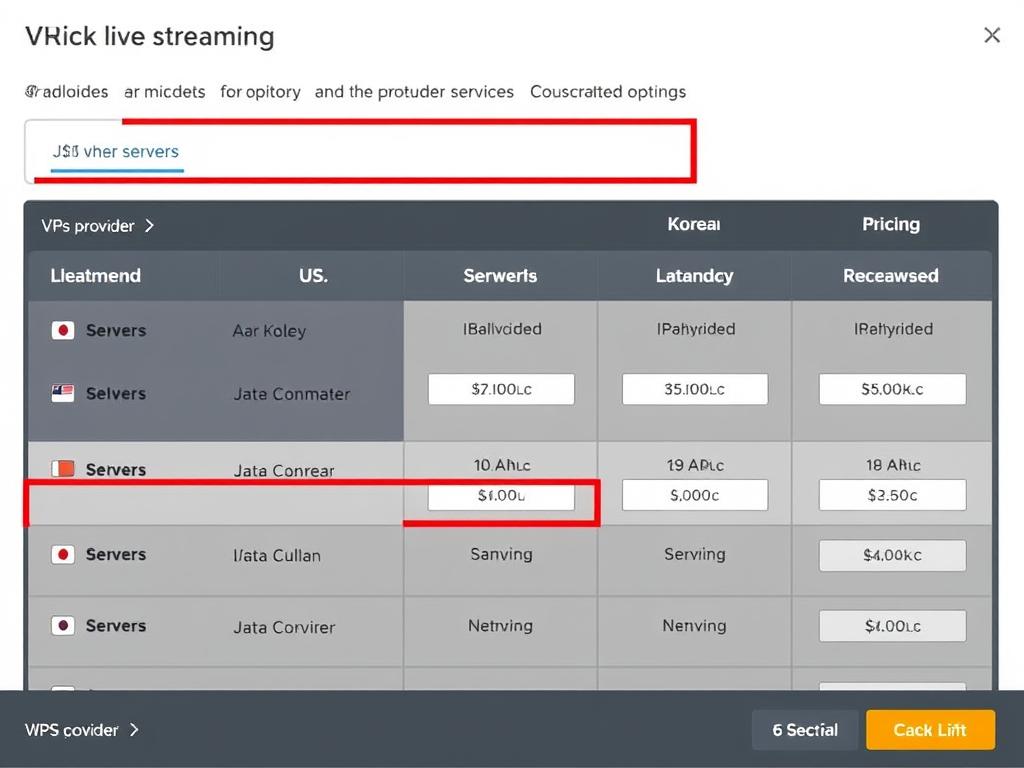This screenshot has width=1024, height=768.
Task: Click the 'Sanving' status cell
Action: (x=502, y=554)
